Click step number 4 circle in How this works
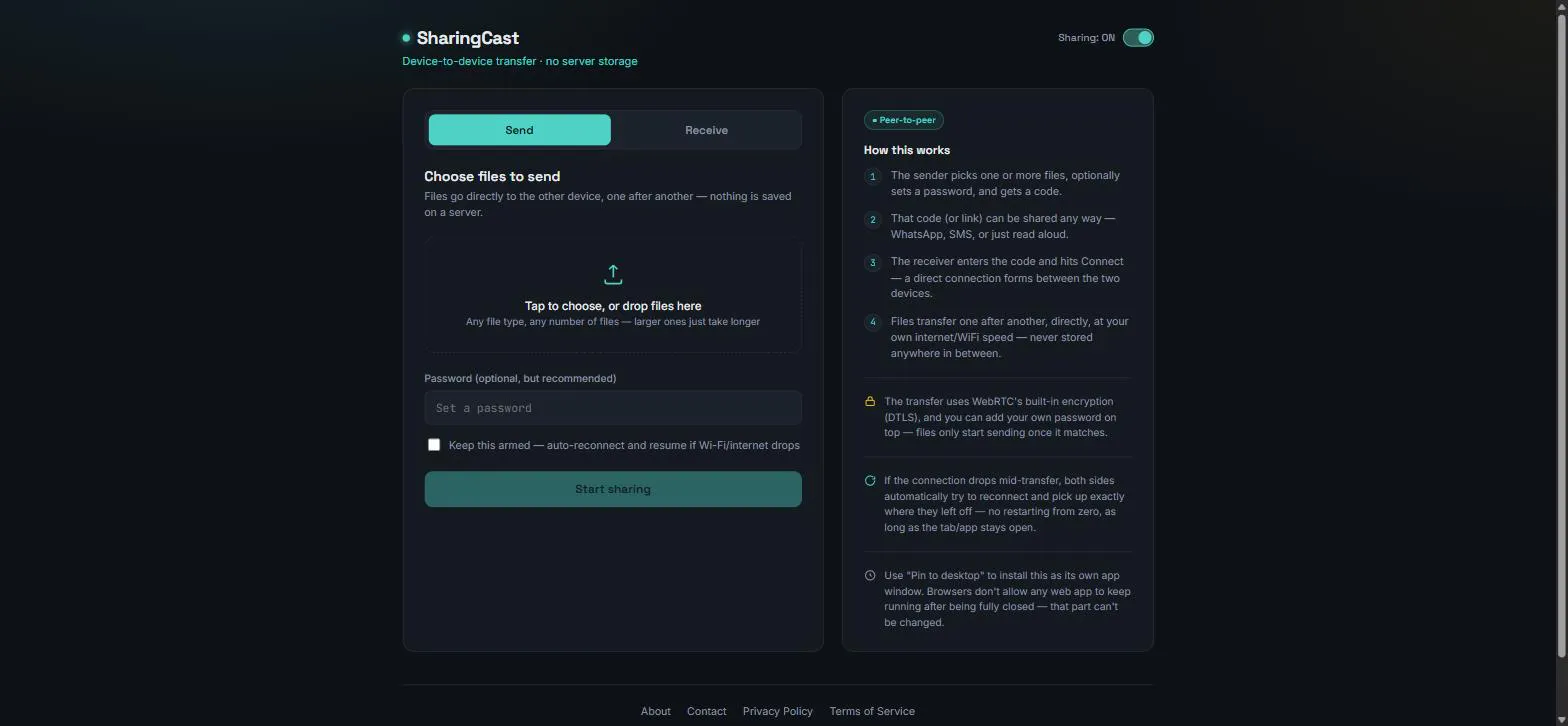The image size is (1568, 726). pos(873,322)
